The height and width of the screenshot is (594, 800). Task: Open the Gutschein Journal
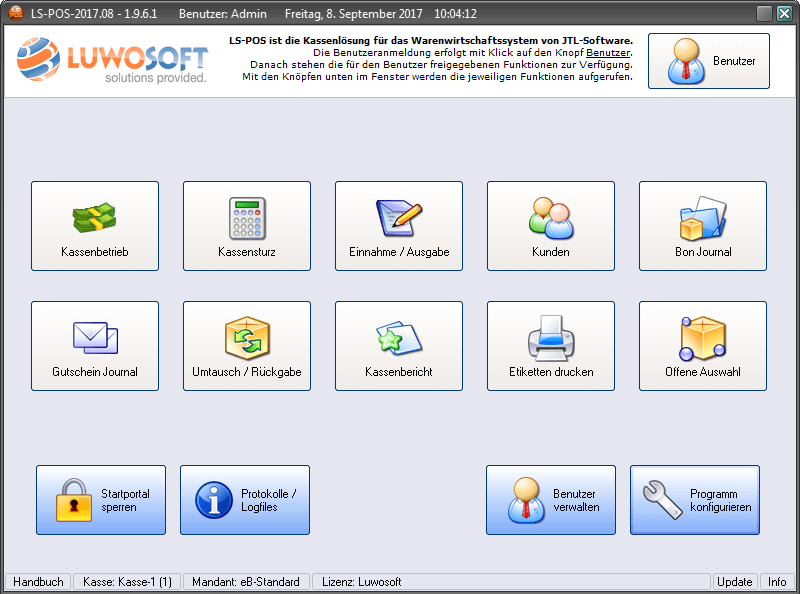point(95,345)
